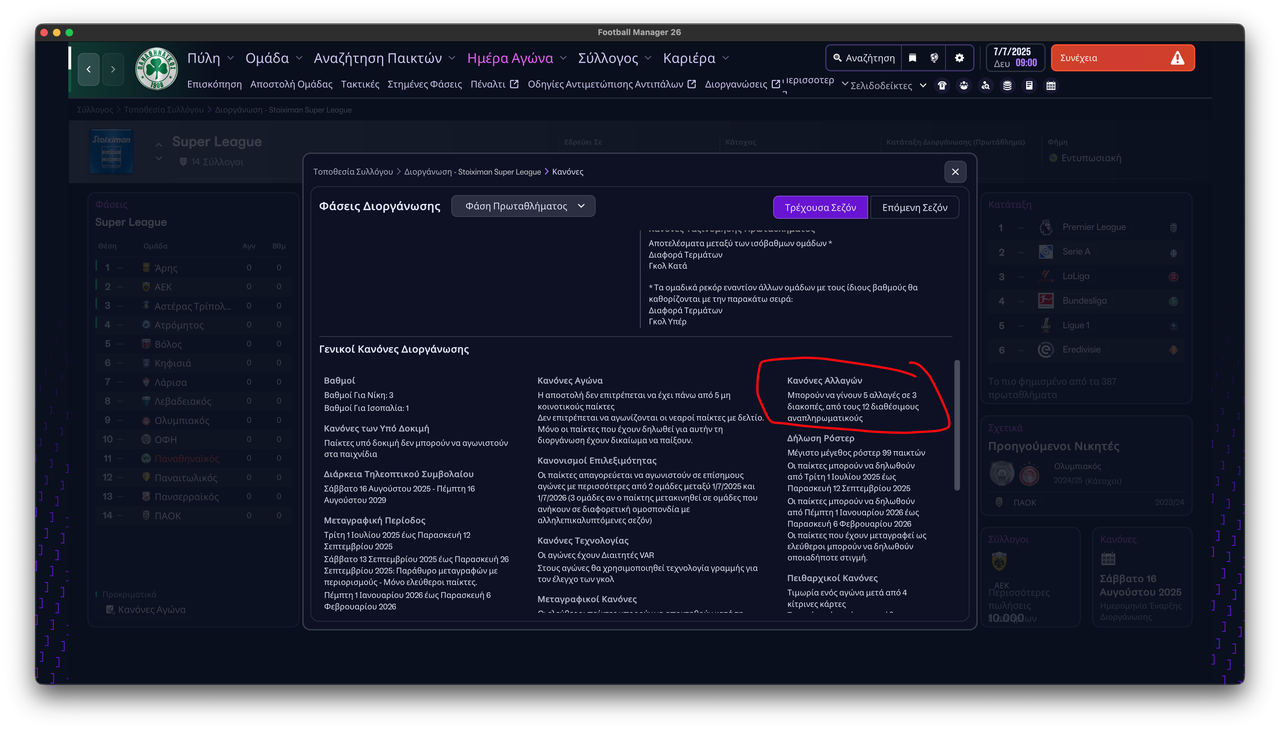This screenshot has width=1280, height=731.
Task: Click the shield icon next to bookmarks
Action: tap(934, 58)
